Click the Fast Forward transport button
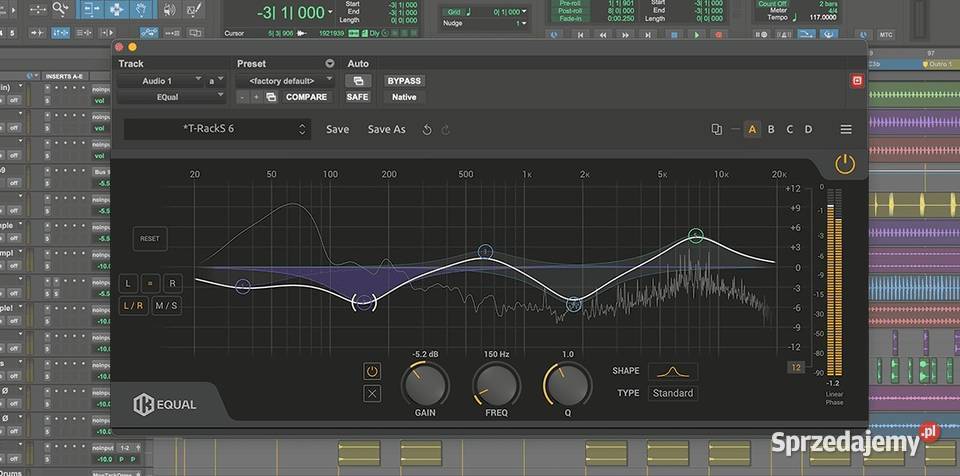The image size is (960, 476). [x=625, y=35]
